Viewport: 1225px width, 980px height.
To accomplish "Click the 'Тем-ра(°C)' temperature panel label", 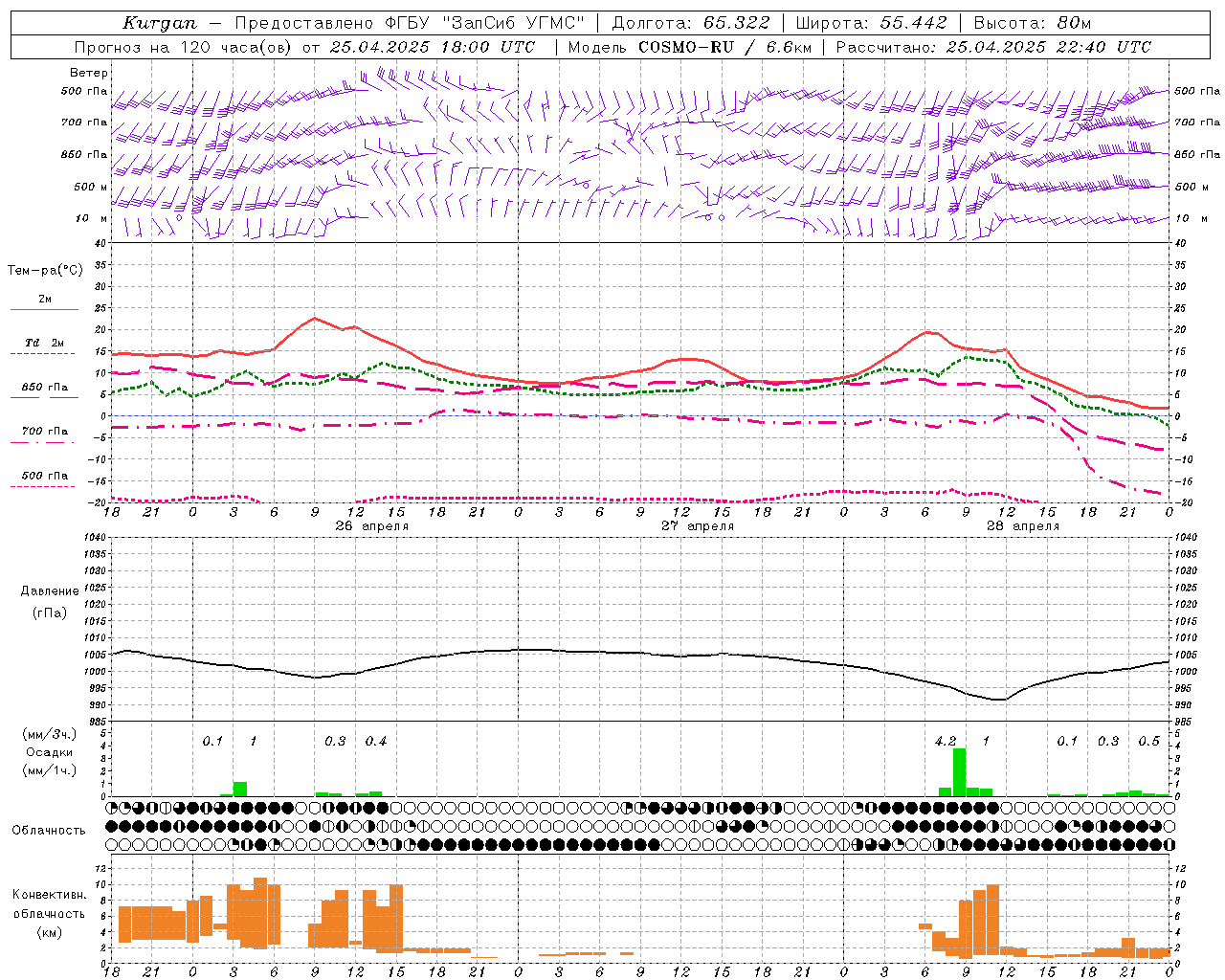I will (x=45, y=271).
